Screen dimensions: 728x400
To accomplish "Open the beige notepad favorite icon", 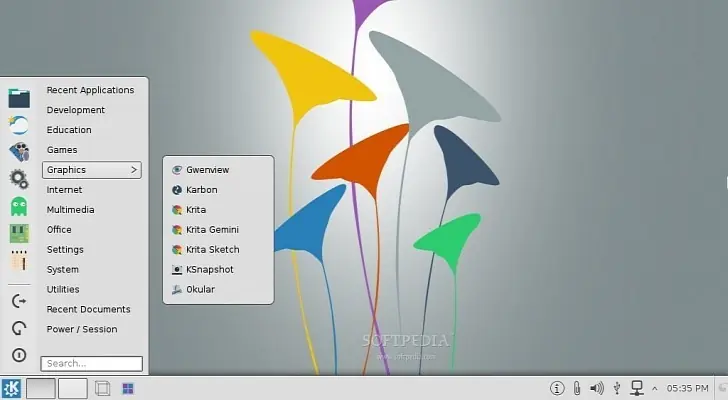I will click(19, 260).
